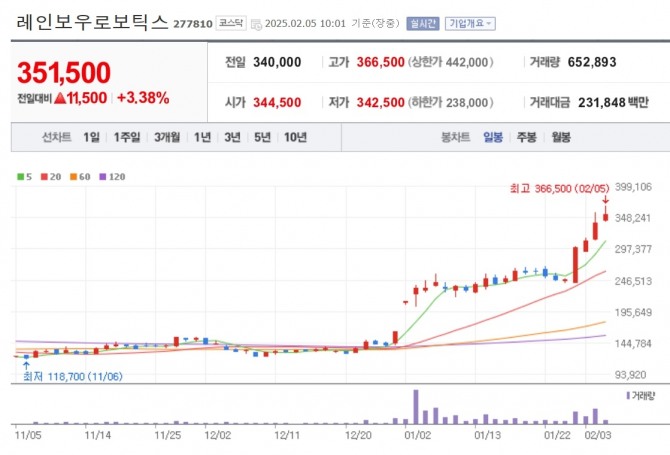
Task: Click the 상한가 442,000 upper limit text
Action: 450,62
